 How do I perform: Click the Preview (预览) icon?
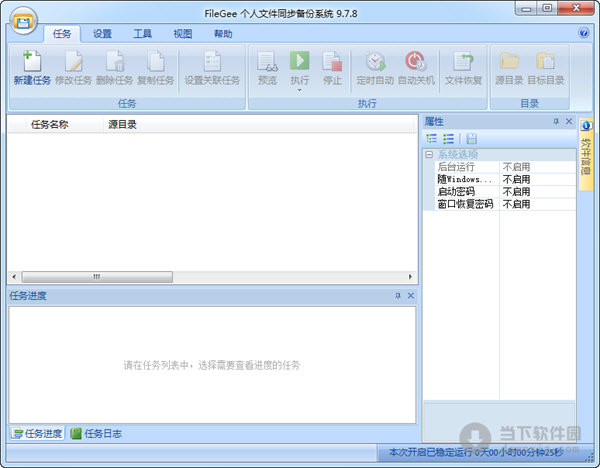[267, 61]
